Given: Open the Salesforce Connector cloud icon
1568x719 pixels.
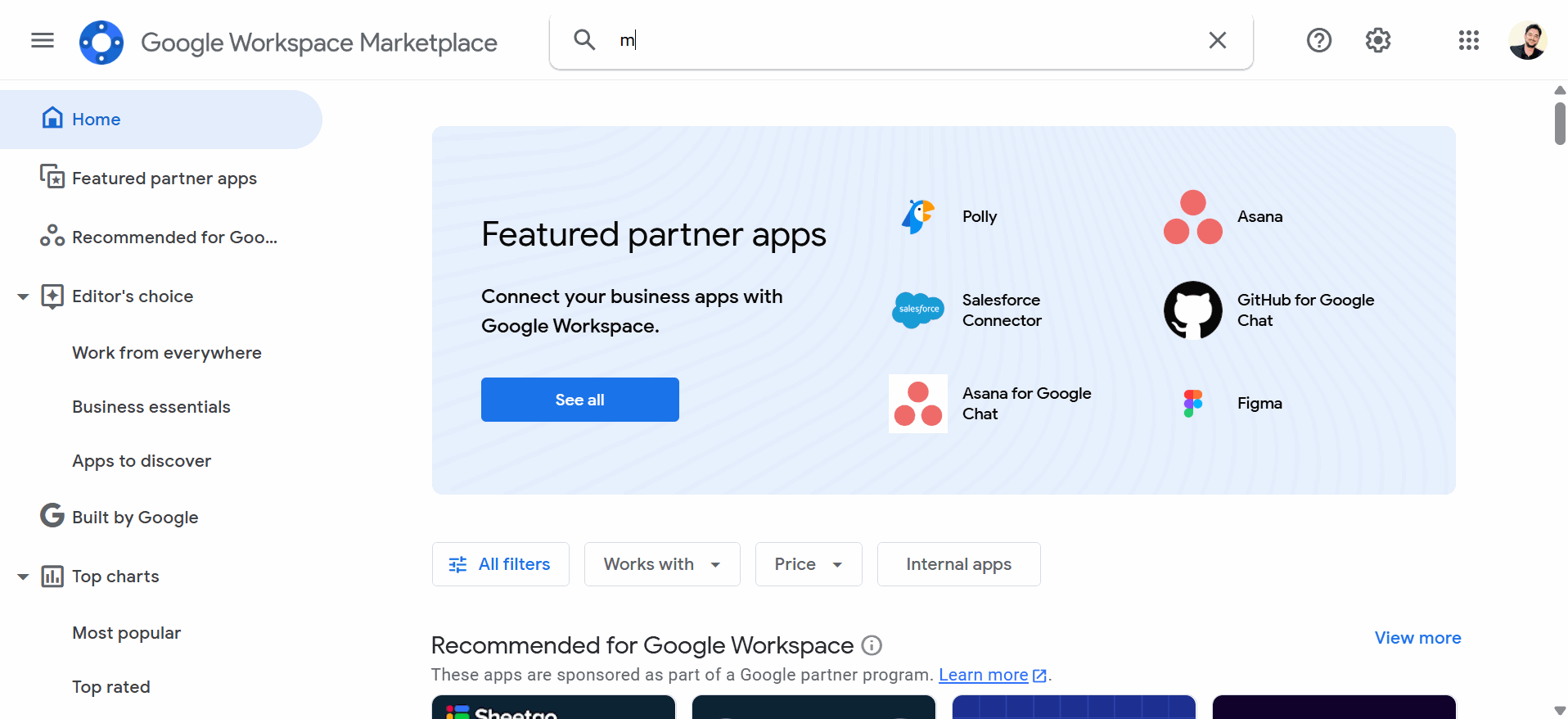Looking at the screenshot, I should click(x=918, y=310).
